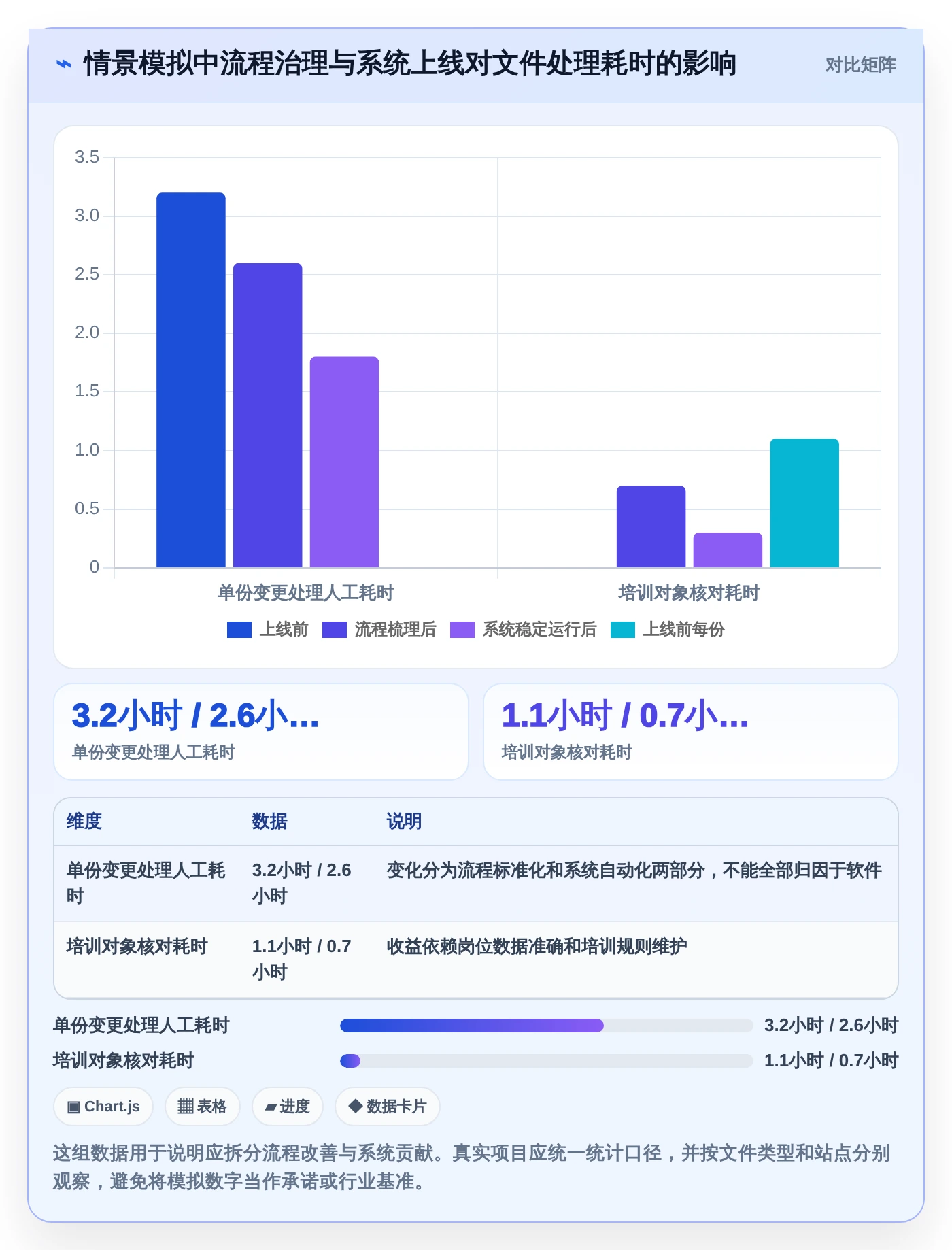Click the 单份变更处理人工耗时 axis label
952x1250 pixels.
(x=305, y=593)
